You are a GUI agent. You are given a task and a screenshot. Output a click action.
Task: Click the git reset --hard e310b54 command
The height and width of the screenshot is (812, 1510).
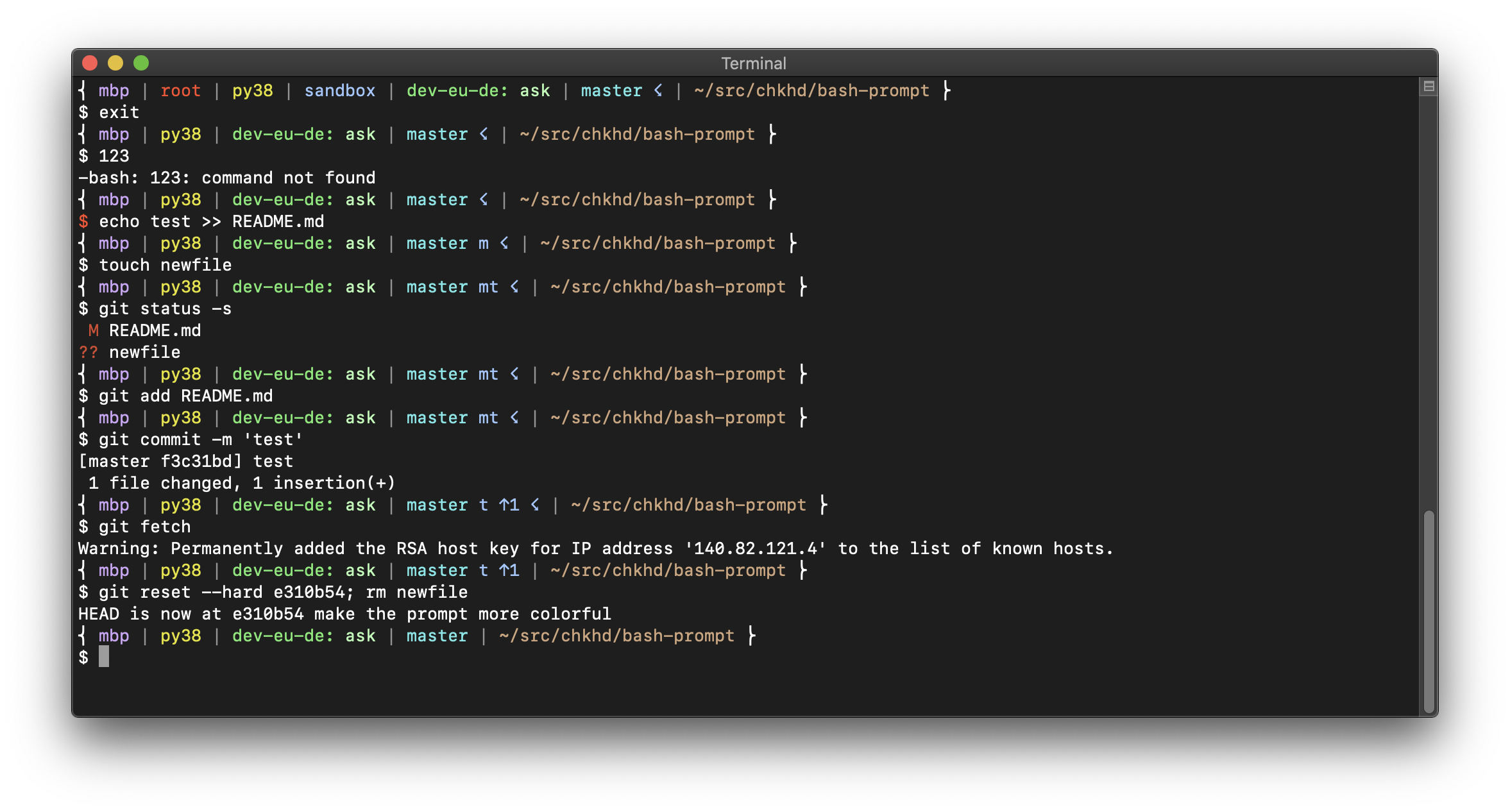click(x=225, y=593)
